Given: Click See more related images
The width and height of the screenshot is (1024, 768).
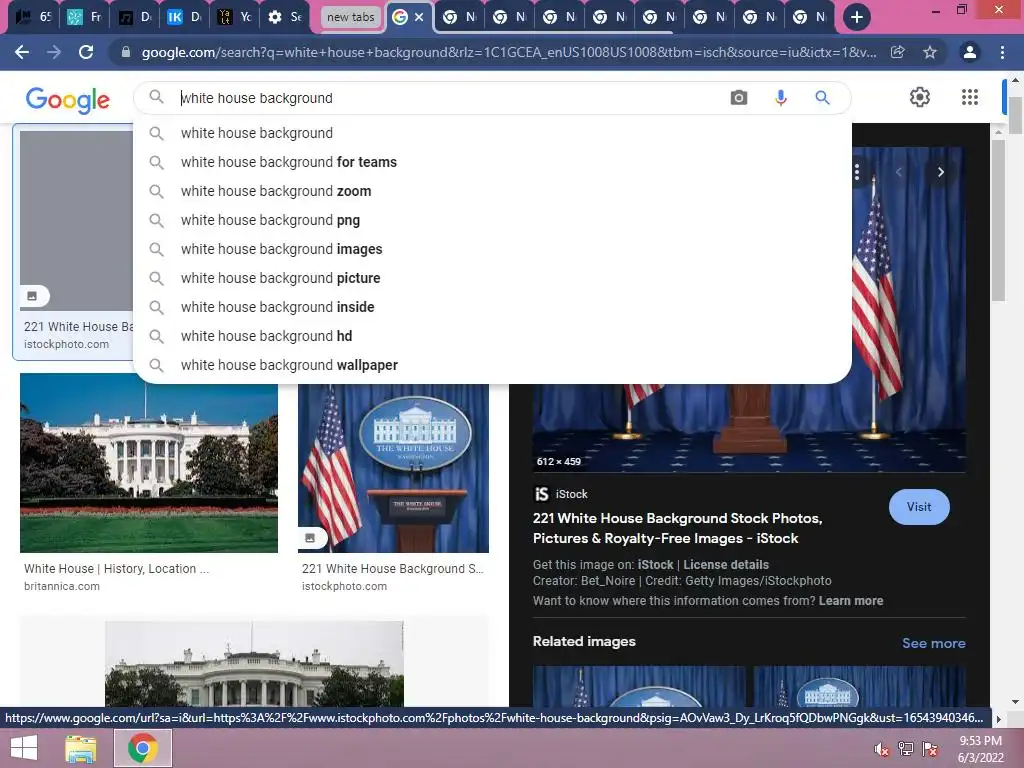Looking at the screenshot, I should point(934,643).
